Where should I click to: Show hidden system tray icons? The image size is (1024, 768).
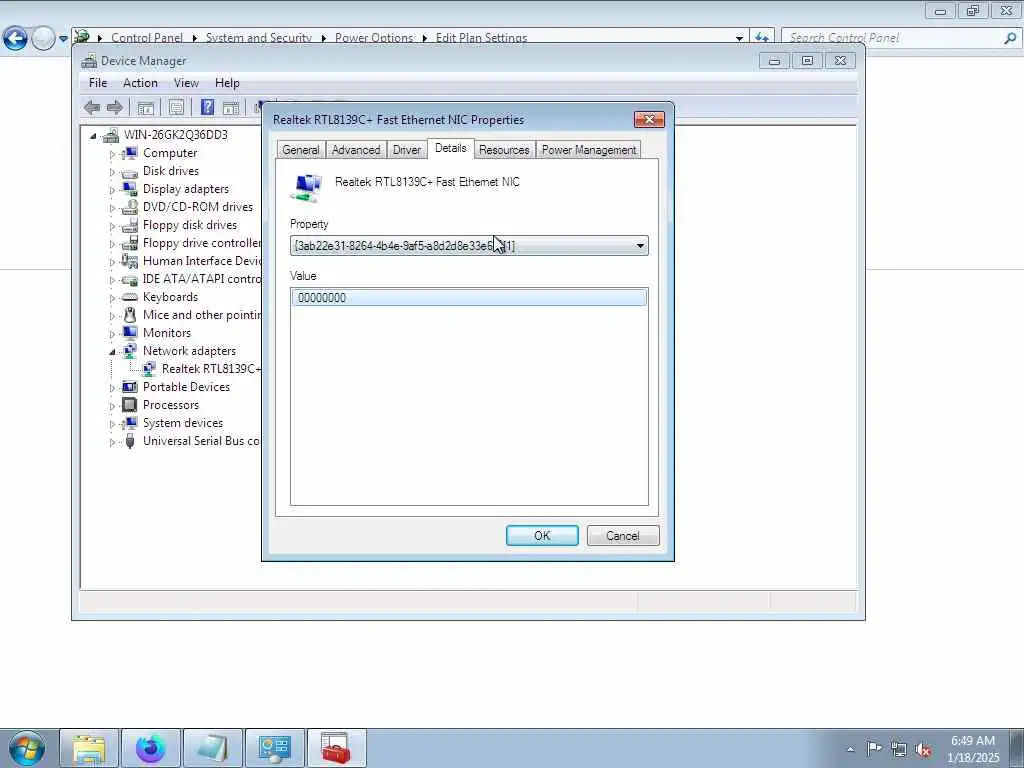850,749
